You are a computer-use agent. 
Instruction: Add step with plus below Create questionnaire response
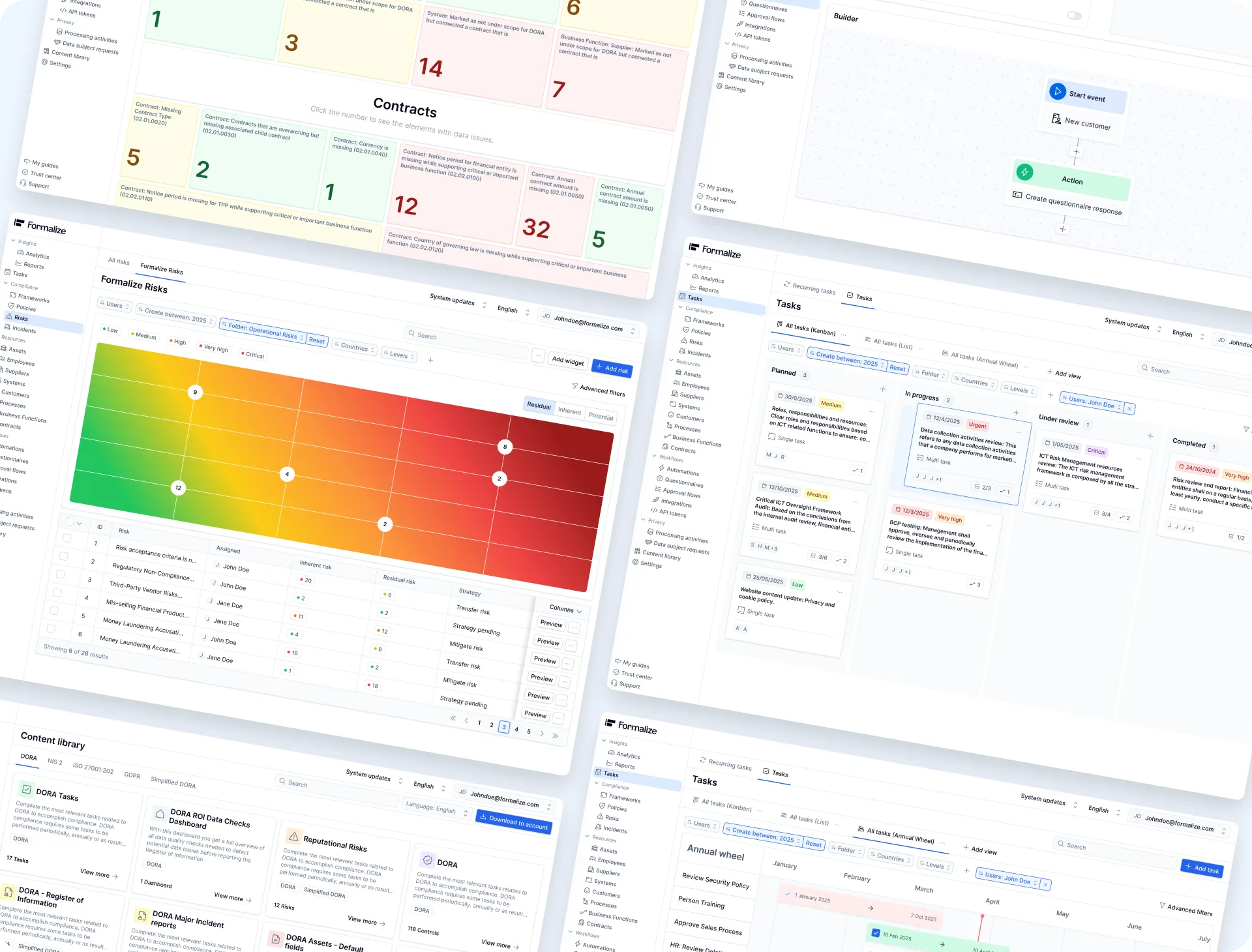click(1063, 229)
